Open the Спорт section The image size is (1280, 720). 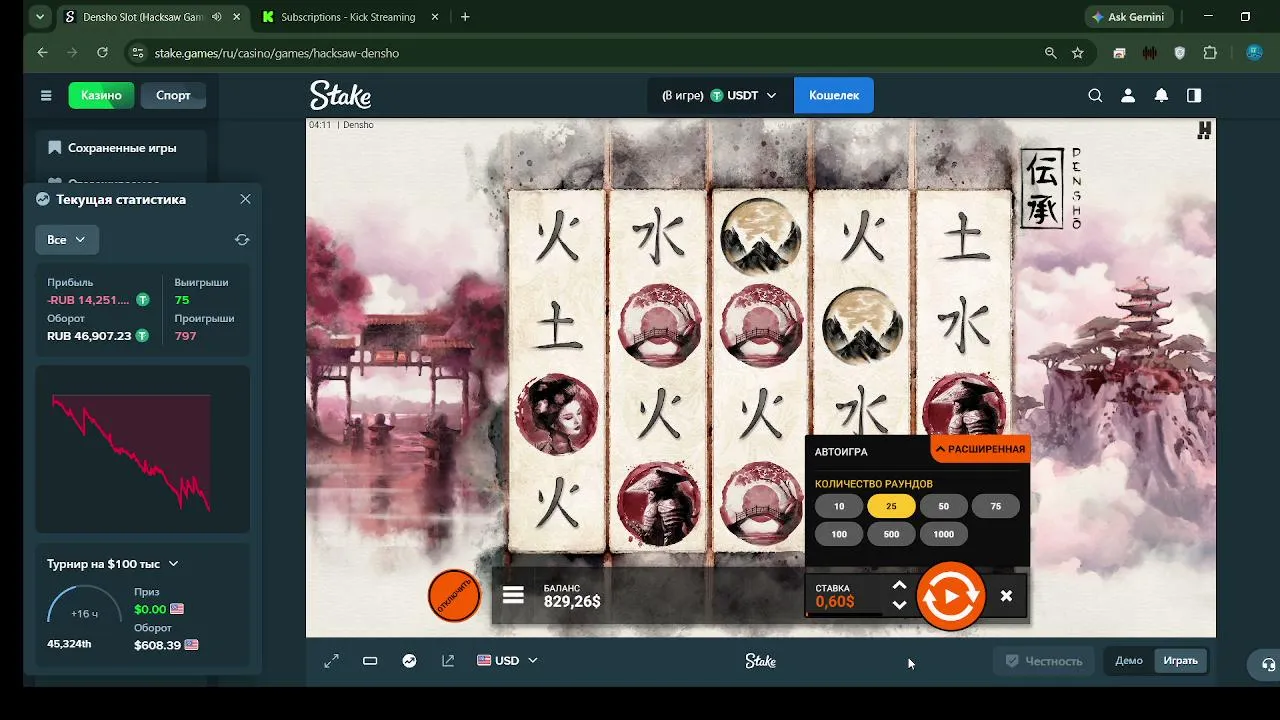tap(173, 95)
